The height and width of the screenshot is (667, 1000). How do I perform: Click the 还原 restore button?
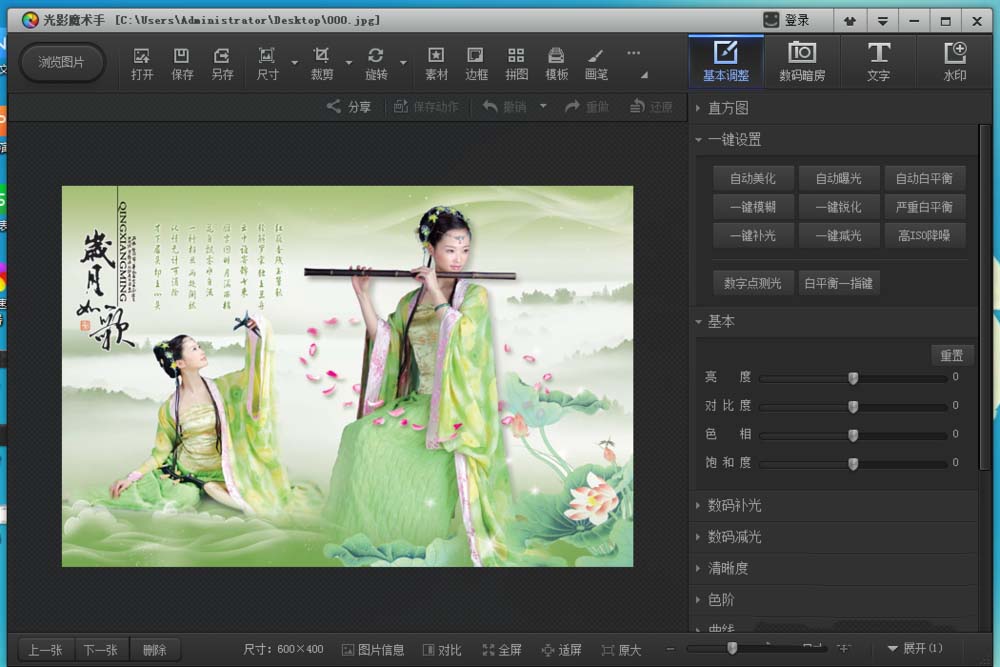(x=651, y=106)
